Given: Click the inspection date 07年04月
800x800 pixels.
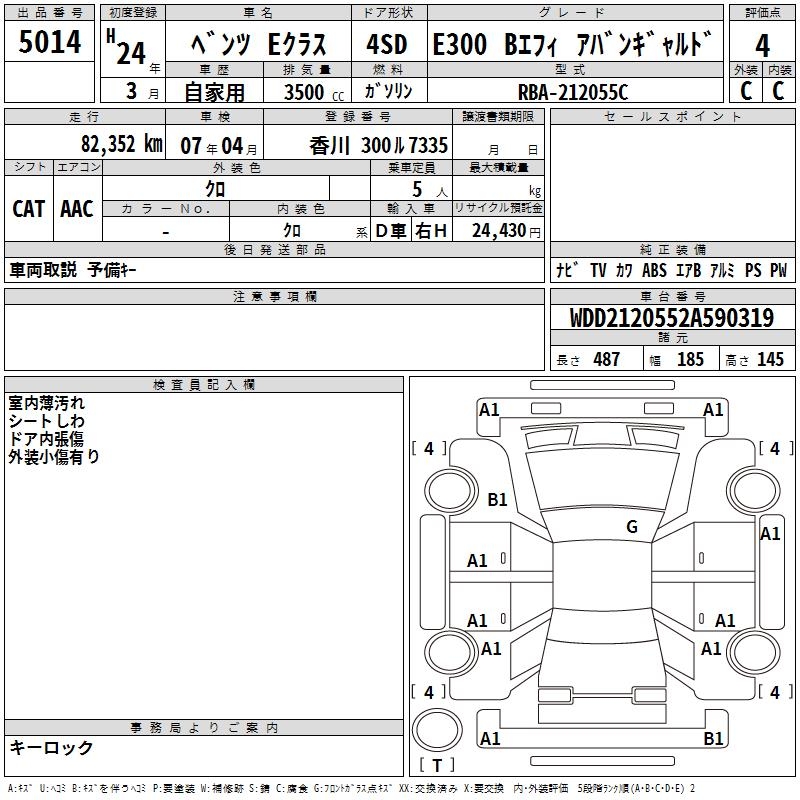Looking at the screenshot, I should point(219,146).
